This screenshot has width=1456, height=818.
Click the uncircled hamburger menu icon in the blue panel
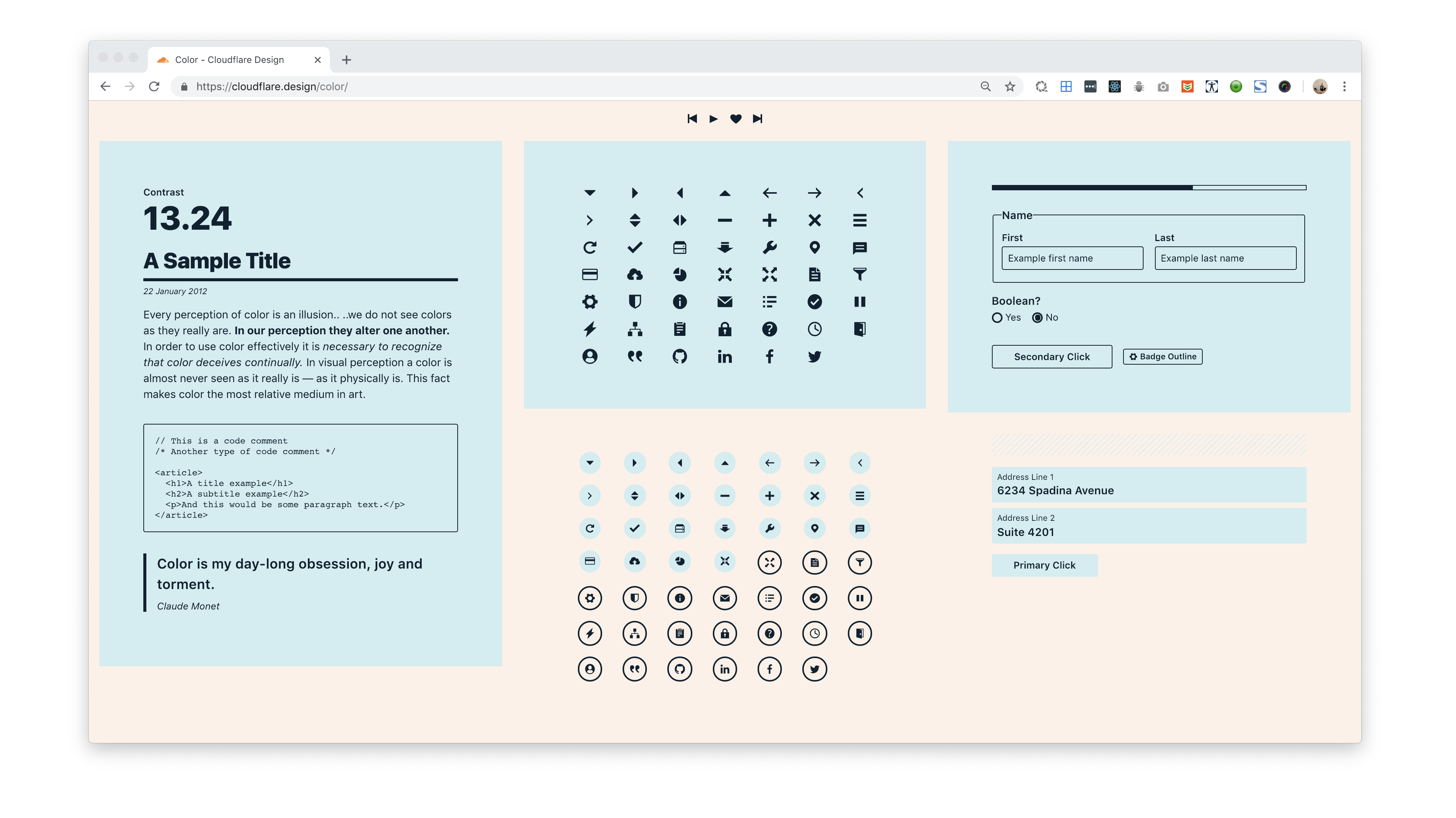click(x=860, y=220)
